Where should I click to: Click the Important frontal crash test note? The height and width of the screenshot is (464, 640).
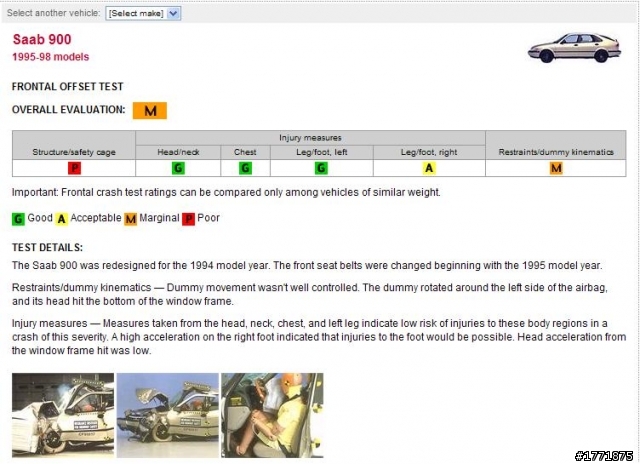[226, 192]
